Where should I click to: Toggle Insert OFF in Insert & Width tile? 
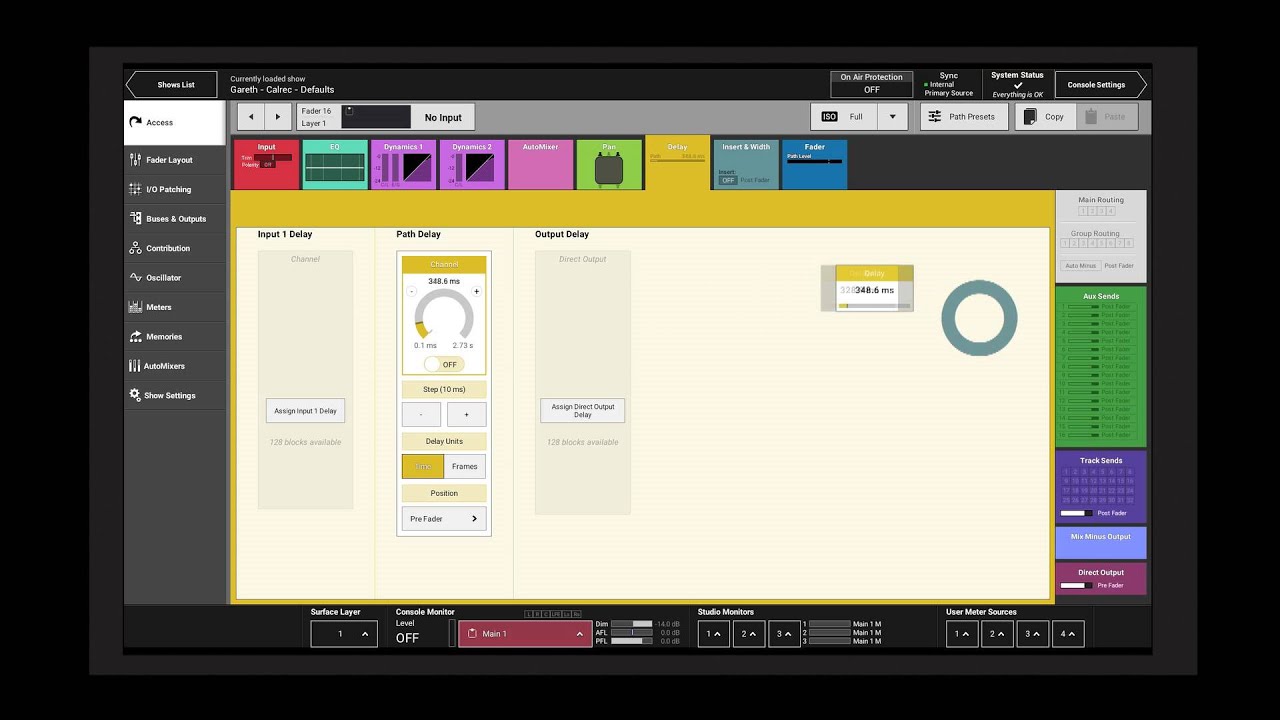[x=728, y=180]
